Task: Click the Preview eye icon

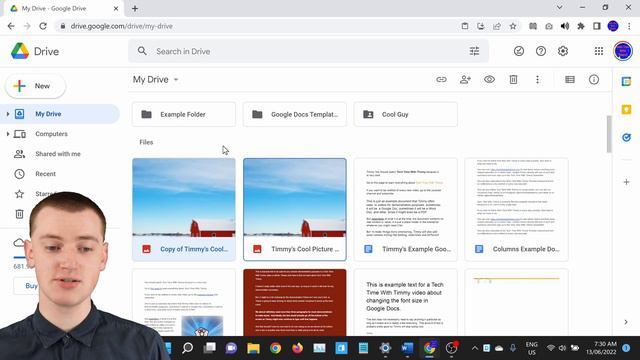Action: [x=489, y=80]
